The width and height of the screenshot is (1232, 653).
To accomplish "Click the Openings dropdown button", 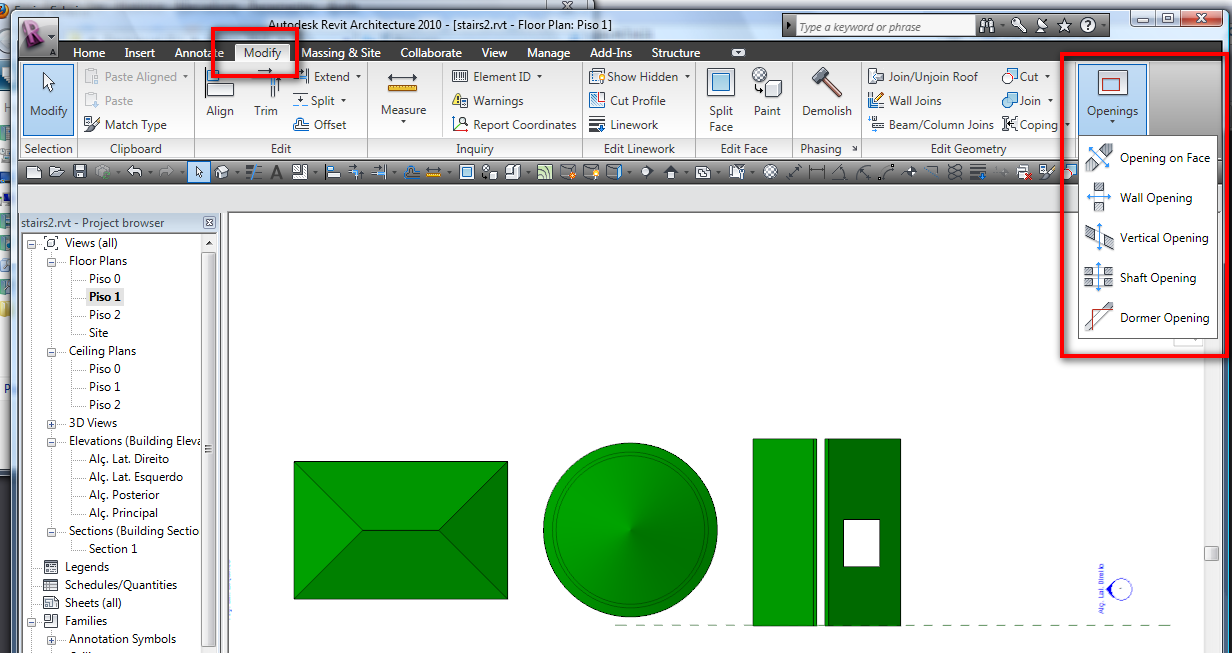I will click(x=1112, y=99).
